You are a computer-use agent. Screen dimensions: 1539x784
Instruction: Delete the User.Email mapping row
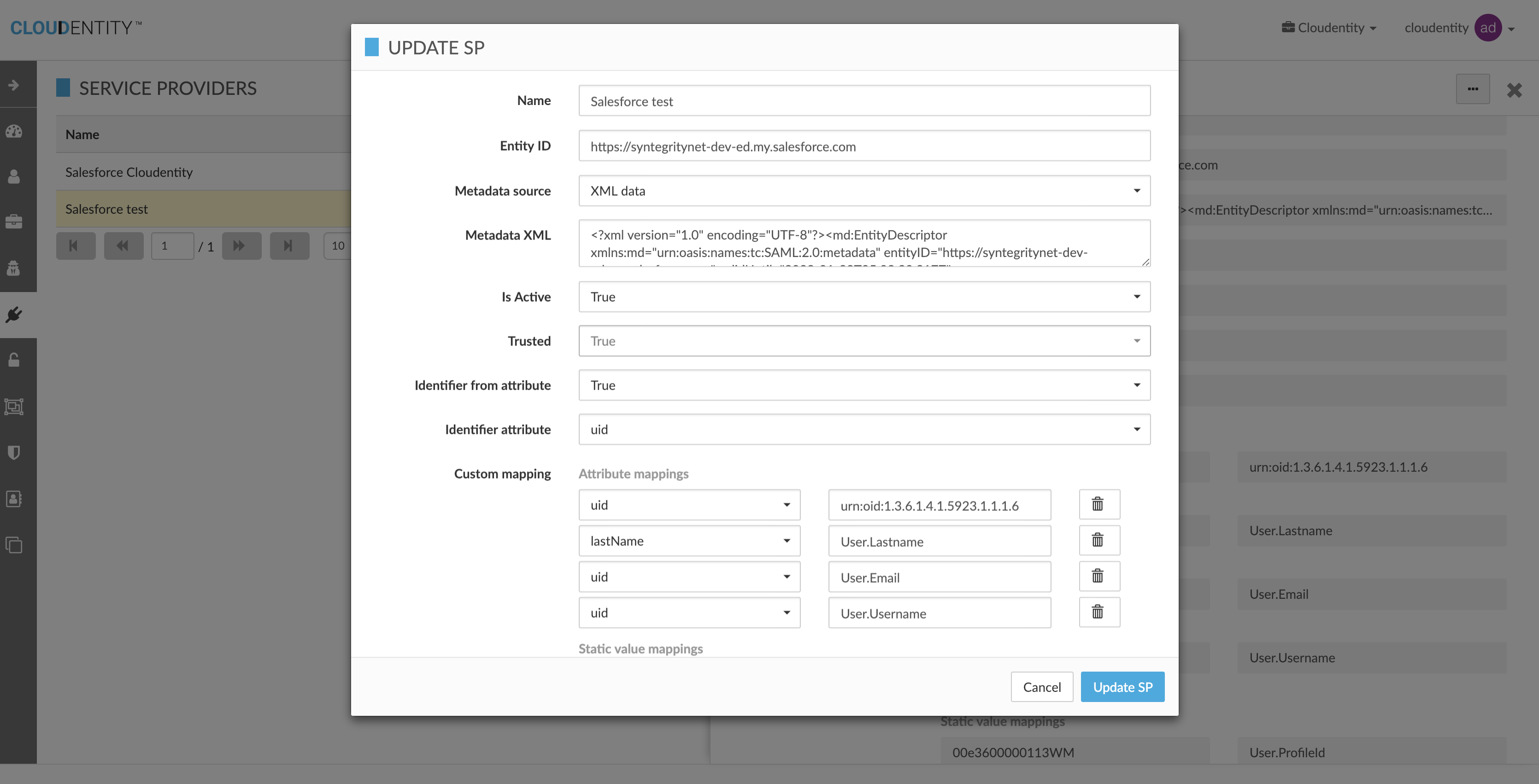tap(1099, 576)
